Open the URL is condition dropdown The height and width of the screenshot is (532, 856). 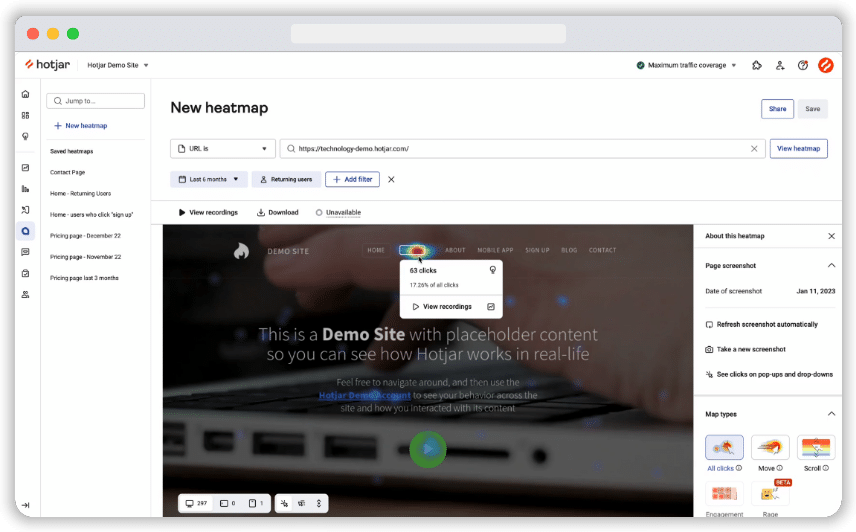pyautogui.click(x=222, y=148)
